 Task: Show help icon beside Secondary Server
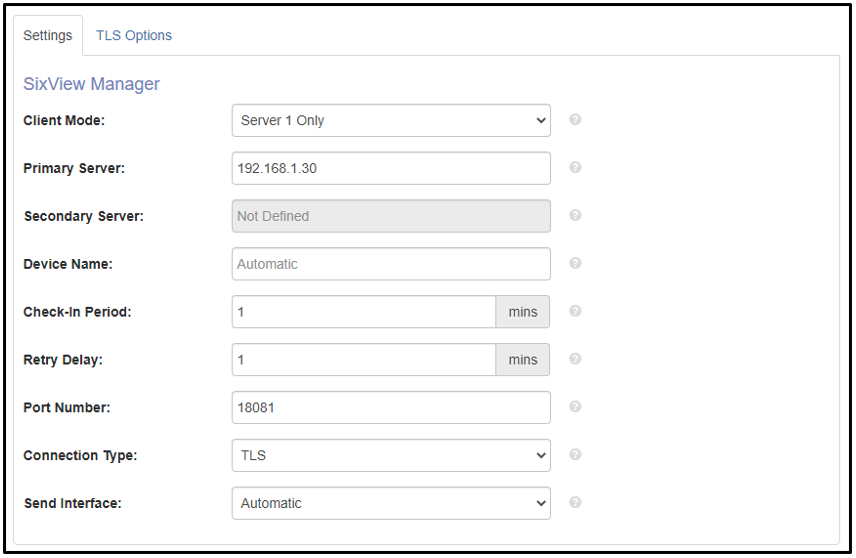[575, 215]
